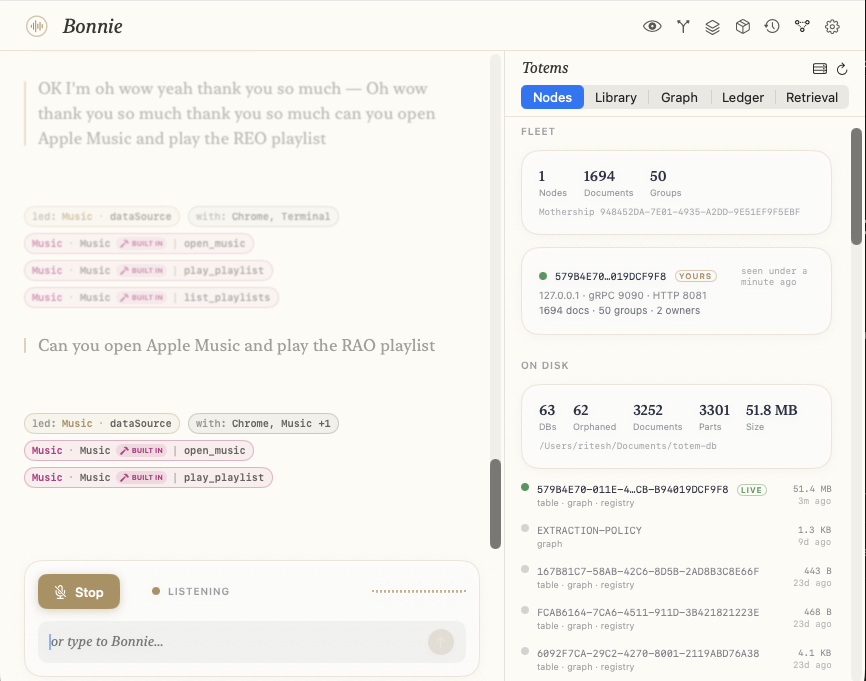Click the green status dot on YOURS node

pyautogui.click(x=543, y=276)
